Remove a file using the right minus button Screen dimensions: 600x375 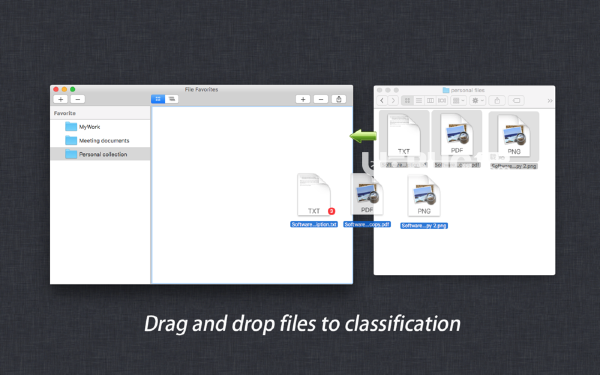[x=321, y=99]
